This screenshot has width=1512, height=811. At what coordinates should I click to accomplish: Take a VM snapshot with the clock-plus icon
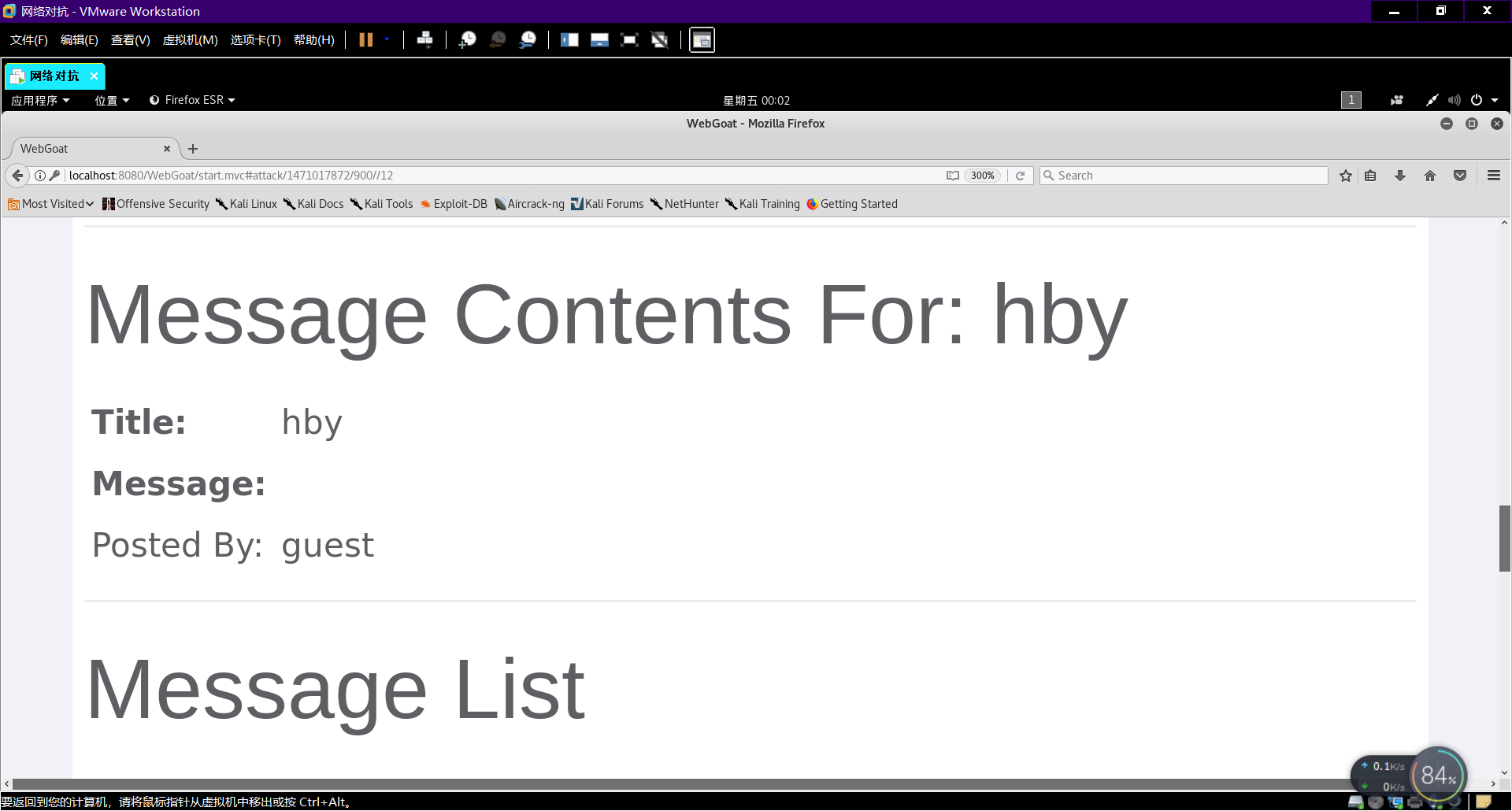[x=468, y=39]
